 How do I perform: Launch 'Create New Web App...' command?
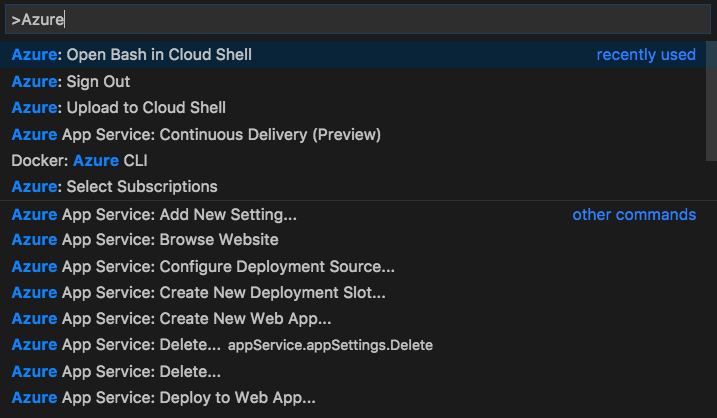coord(171,318)
